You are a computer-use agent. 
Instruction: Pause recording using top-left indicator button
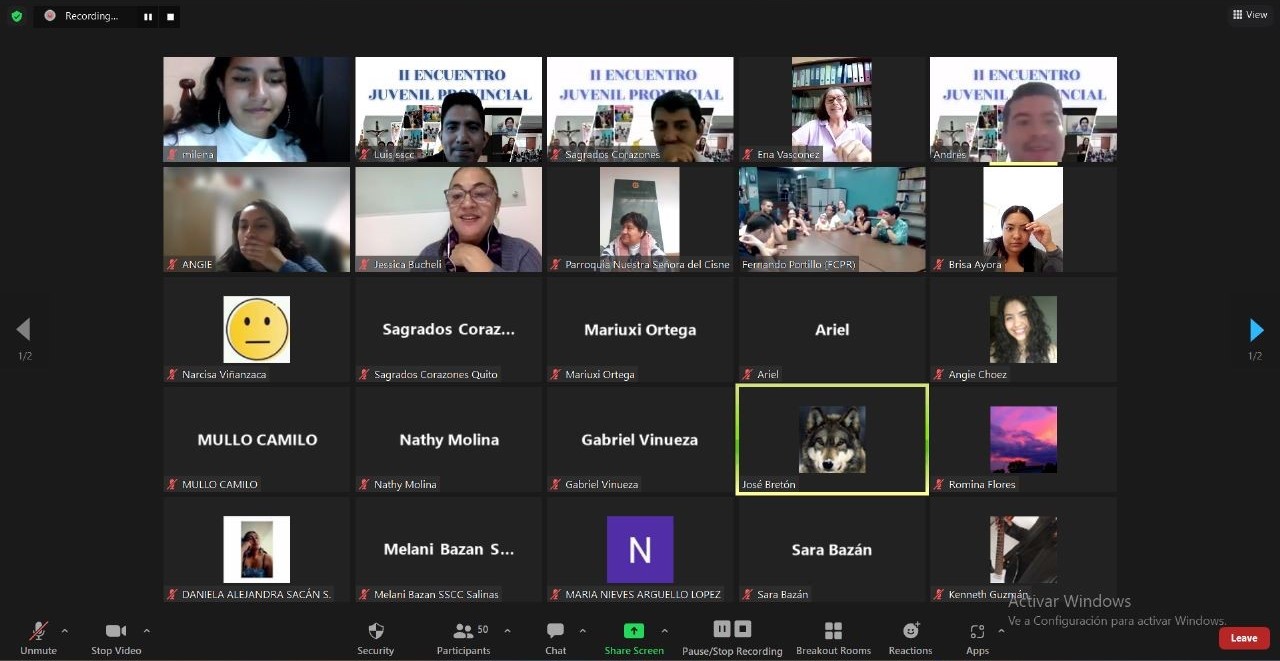148,16
